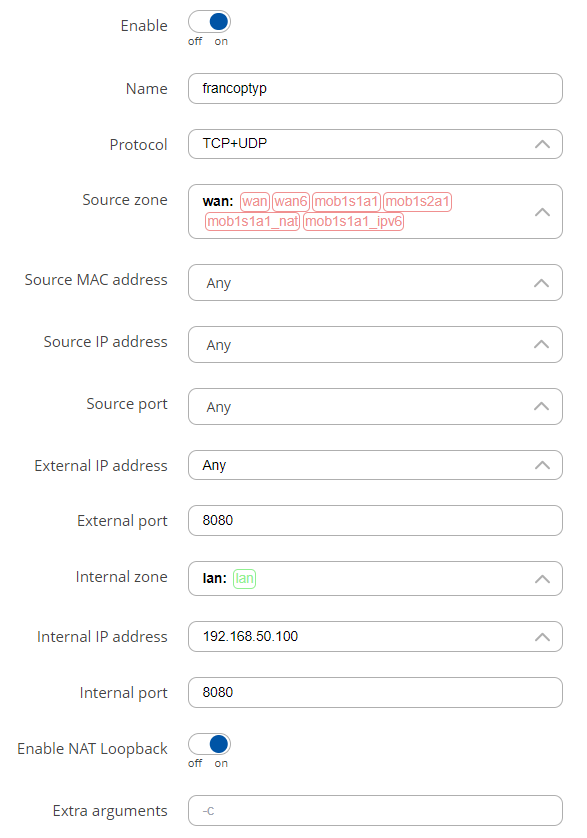
Task: Toggle the Enable NAT Loopback switch
Action: [x=209, y=744]
